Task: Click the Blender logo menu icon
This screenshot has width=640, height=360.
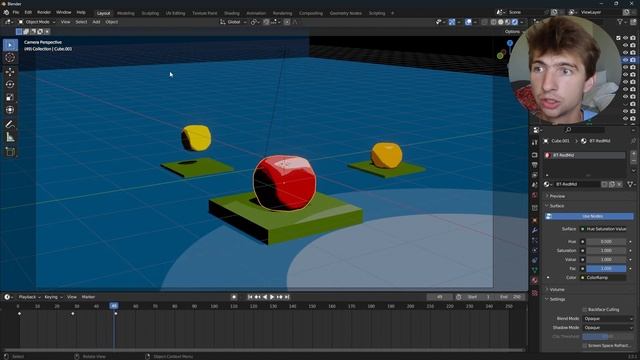Action: point(6,13)
